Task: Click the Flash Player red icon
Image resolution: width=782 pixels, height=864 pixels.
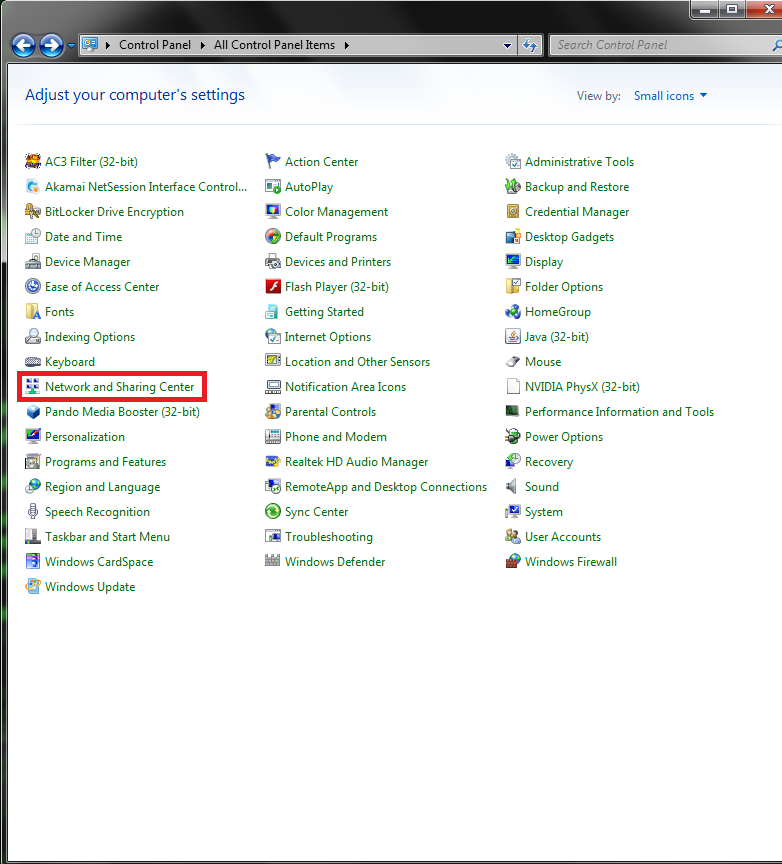Action: tap(273, 287)
